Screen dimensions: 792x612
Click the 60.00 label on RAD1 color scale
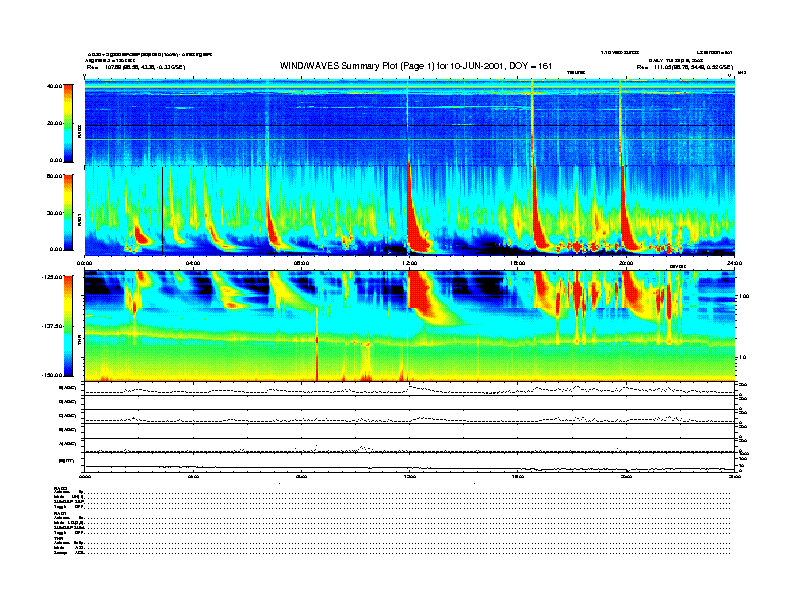tap(54, 176)
